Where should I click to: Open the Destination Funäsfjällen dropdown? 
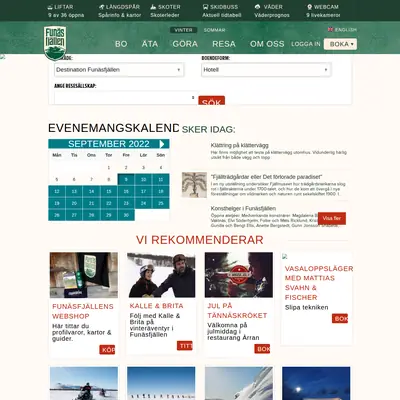pyautogui.click(x=119, y=70)
